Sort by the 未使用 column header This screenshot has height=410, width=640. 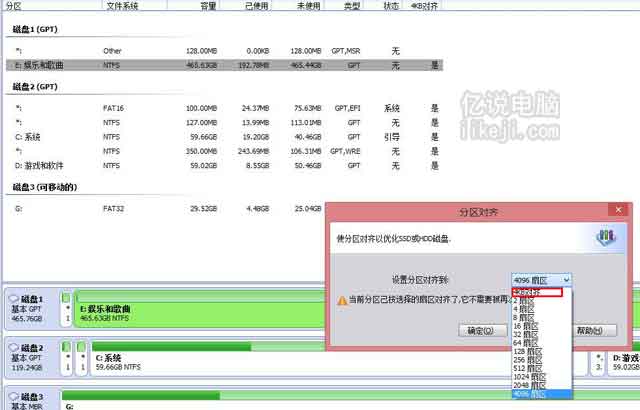tap(298, 5)
